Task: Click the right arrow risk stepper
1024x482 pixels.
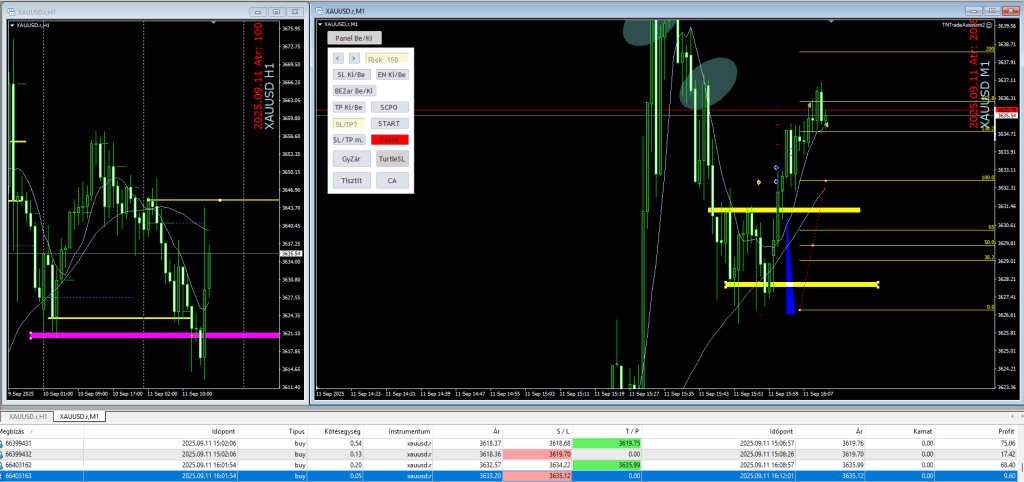Action: [354, 59]
